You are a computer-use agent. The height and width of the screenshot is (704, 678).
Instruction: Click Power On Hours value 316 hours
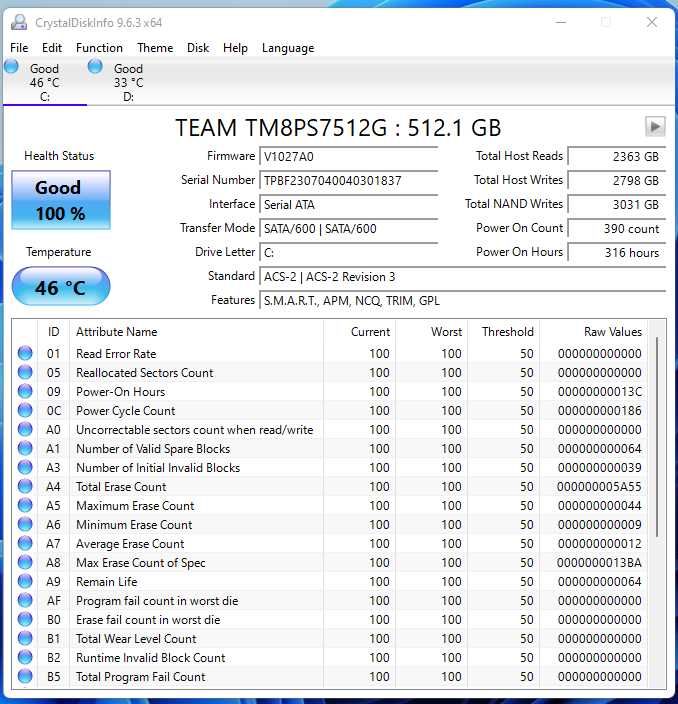click(617, 252)
